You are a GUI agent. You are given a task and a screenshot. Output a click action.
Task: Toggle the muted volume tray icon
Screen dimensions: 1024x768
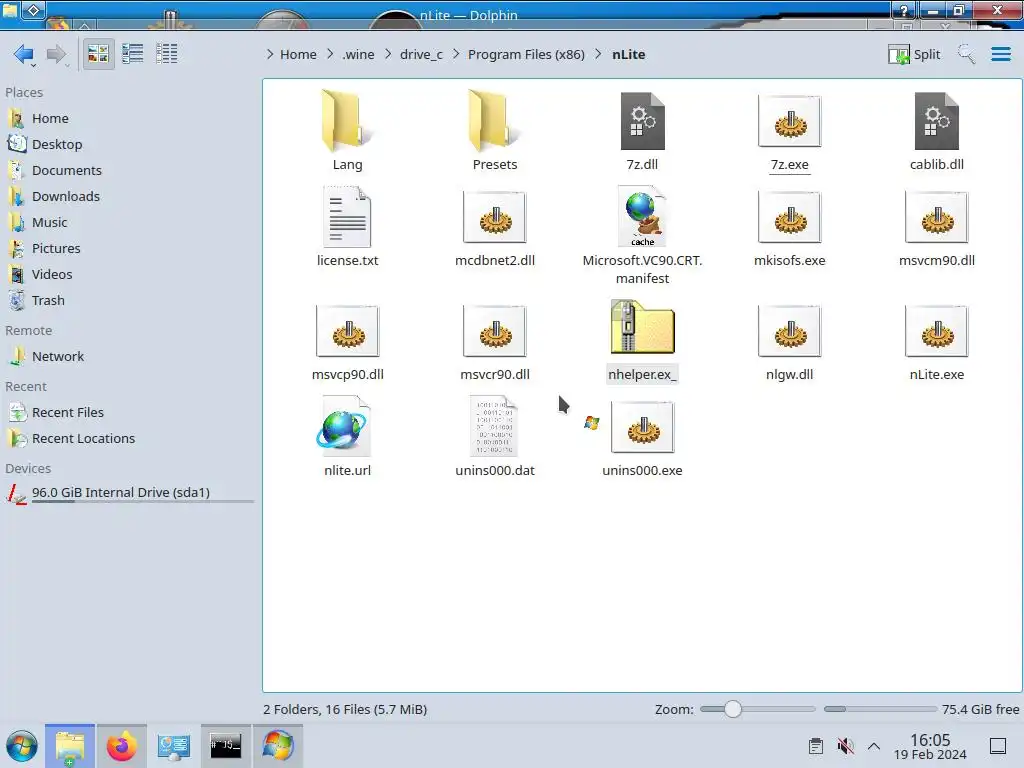point(845,746)
